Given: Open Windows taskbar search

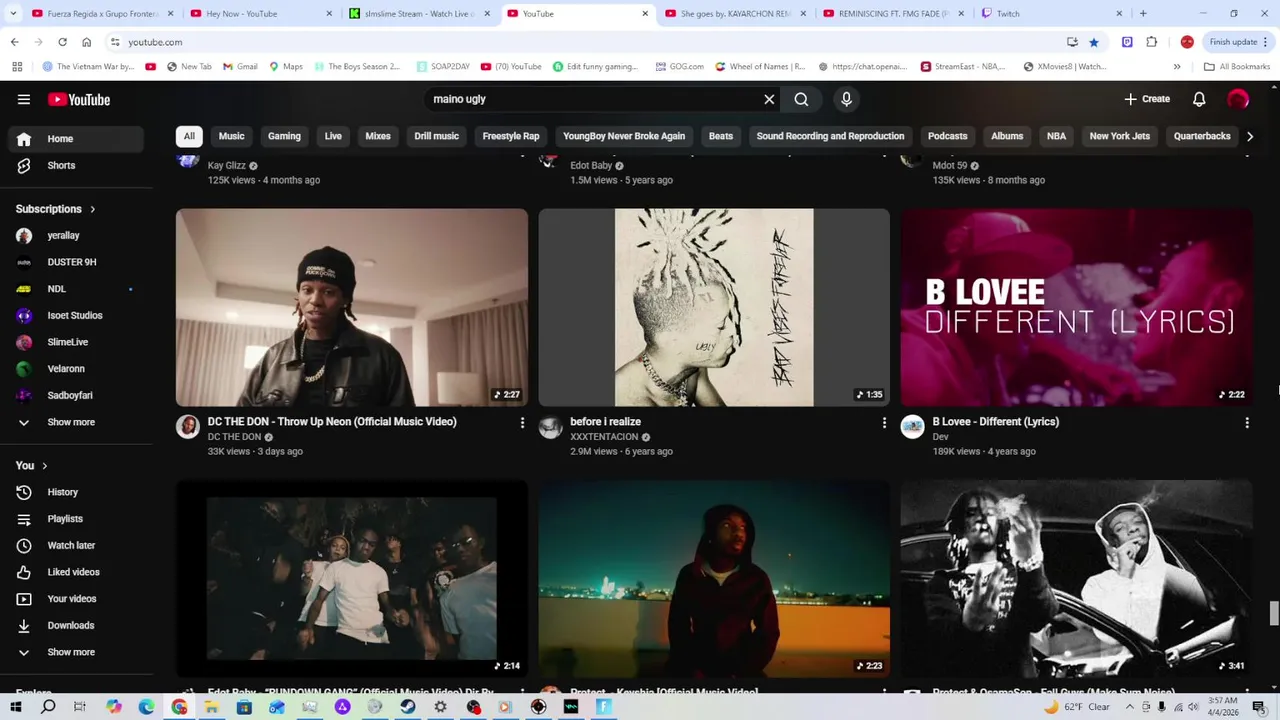Looking at the screenshot, I should 48,707.
